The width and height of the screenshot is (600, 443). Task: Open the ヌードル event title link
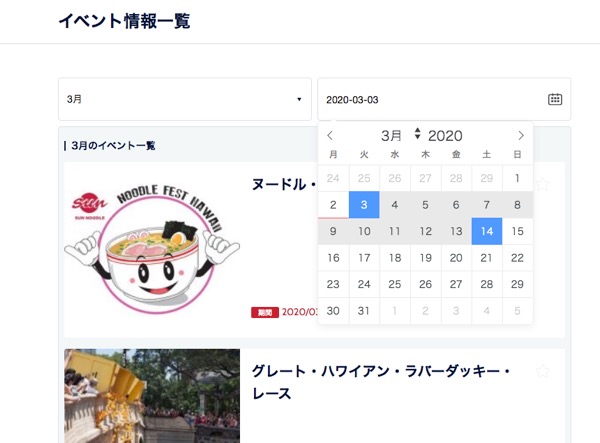[284, 184]
